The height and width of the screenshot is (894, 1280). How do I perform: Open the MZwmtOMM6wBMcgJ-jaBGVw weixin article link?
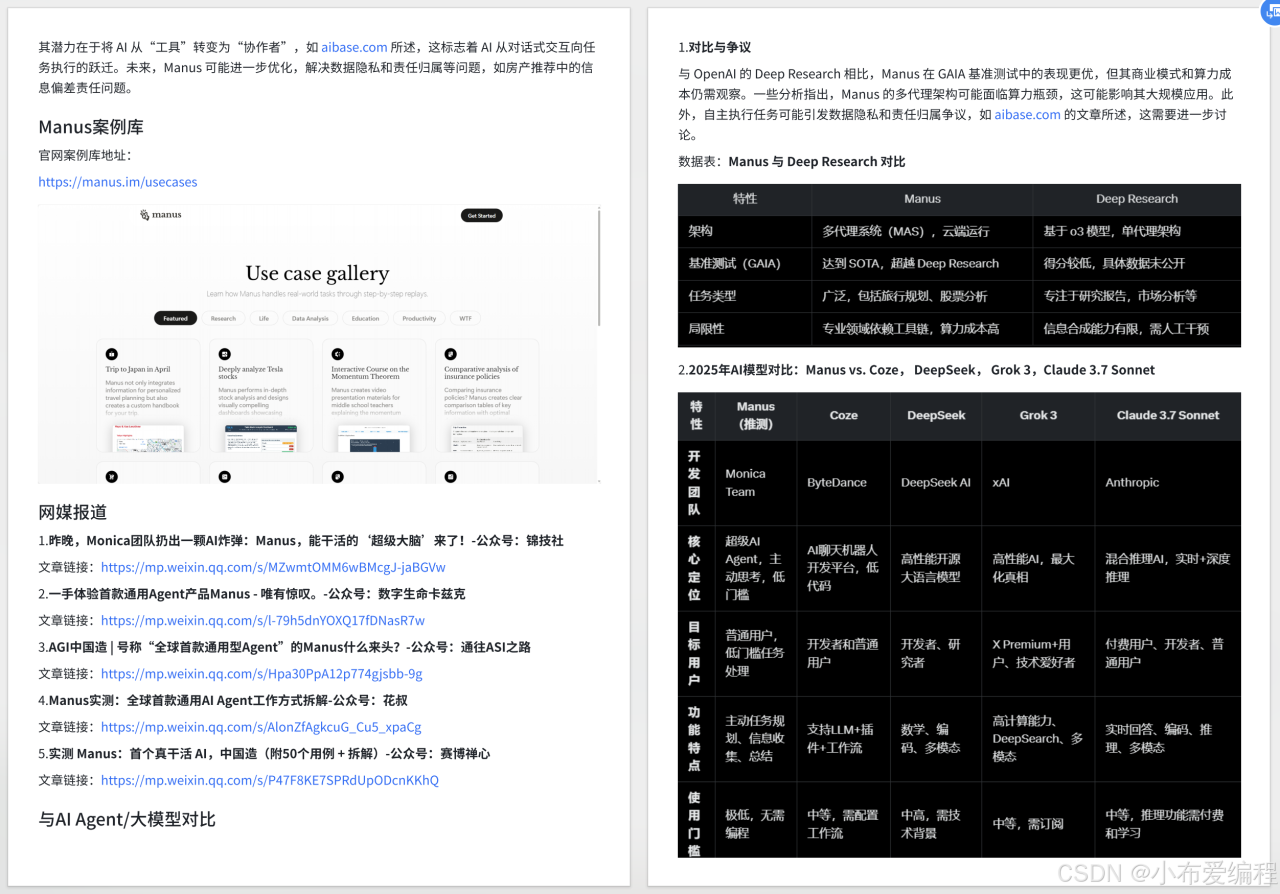coord(273,567)
